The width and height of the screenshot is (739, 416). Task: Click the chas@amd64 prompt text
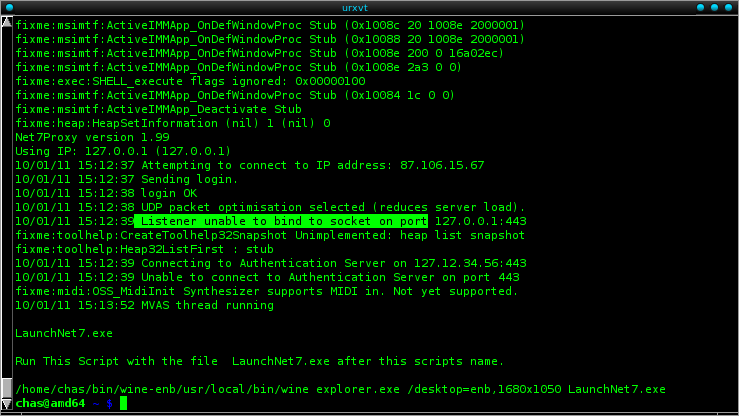[x=50, y=403]
